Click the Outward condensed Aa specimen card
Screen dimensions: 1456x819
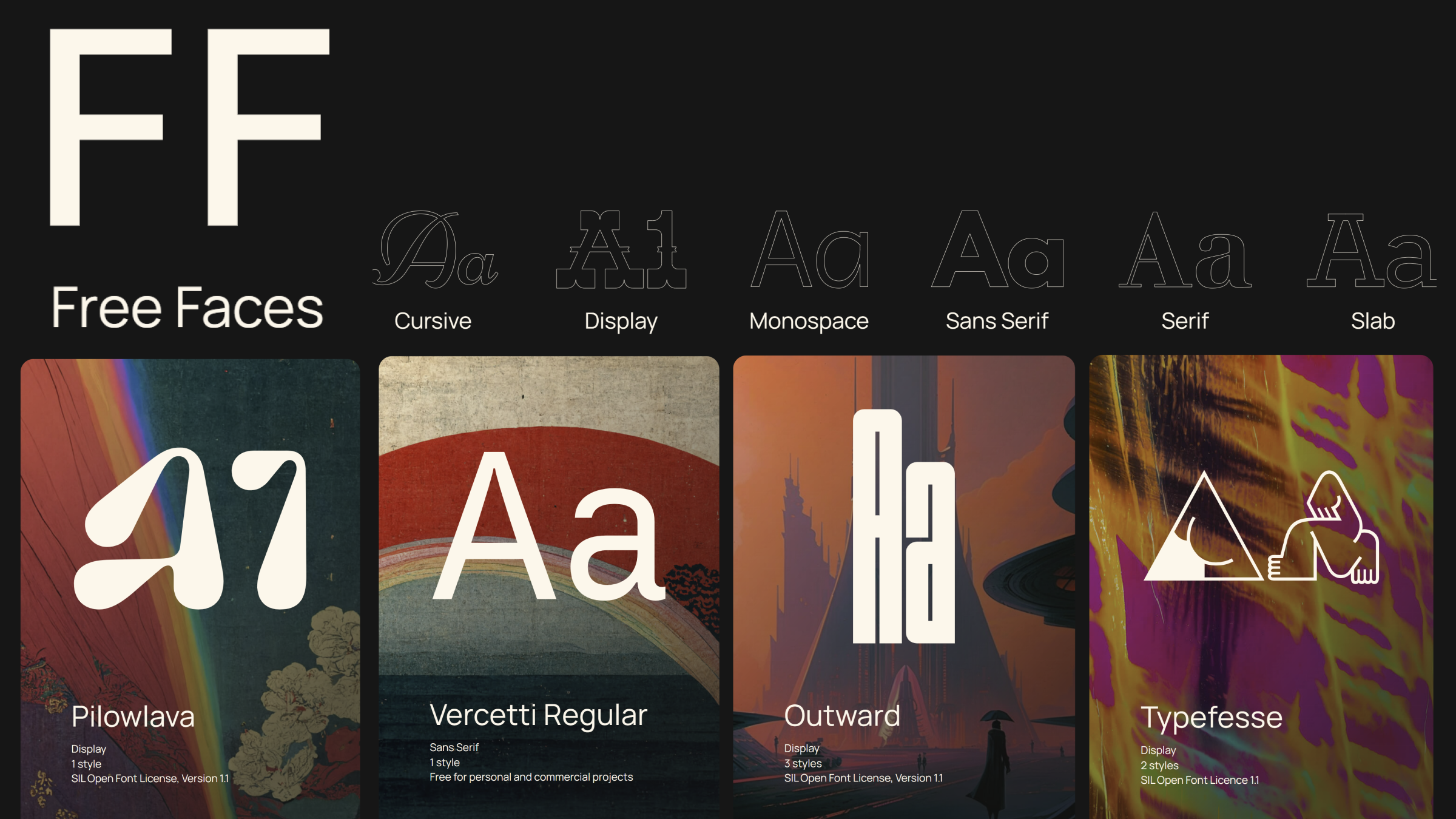click(x=903, y=527)
